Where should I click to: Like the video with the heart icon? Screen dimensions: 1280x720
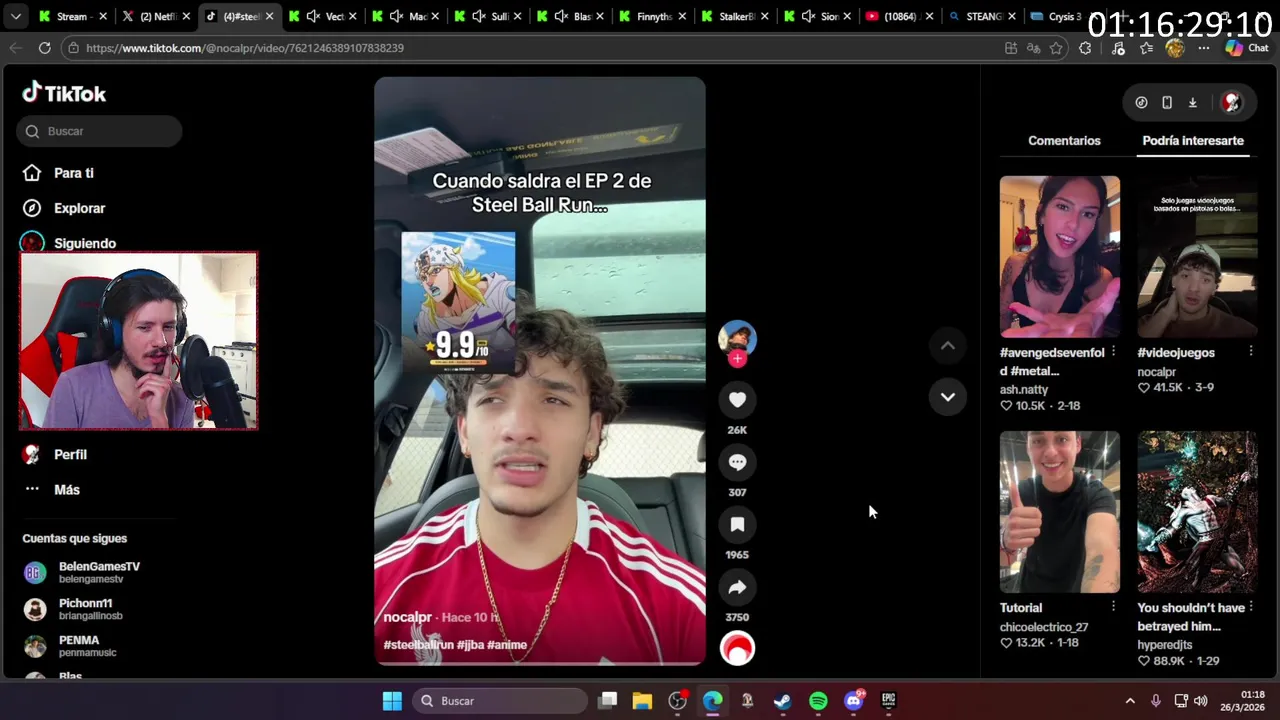(x=737, y=400)
